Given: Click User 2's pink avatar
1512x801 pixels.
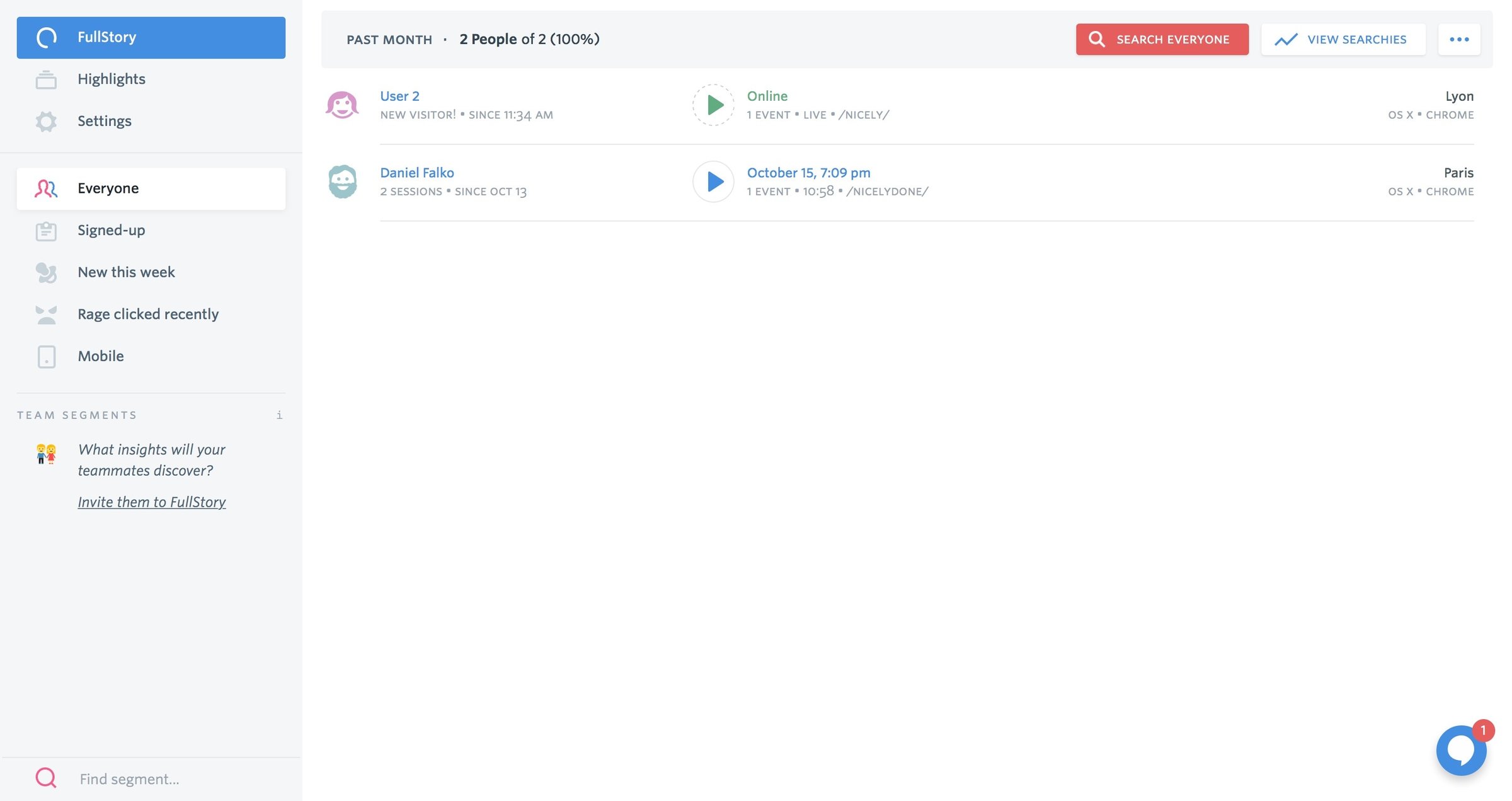Looking at the screenshot, I should (342, 105).
